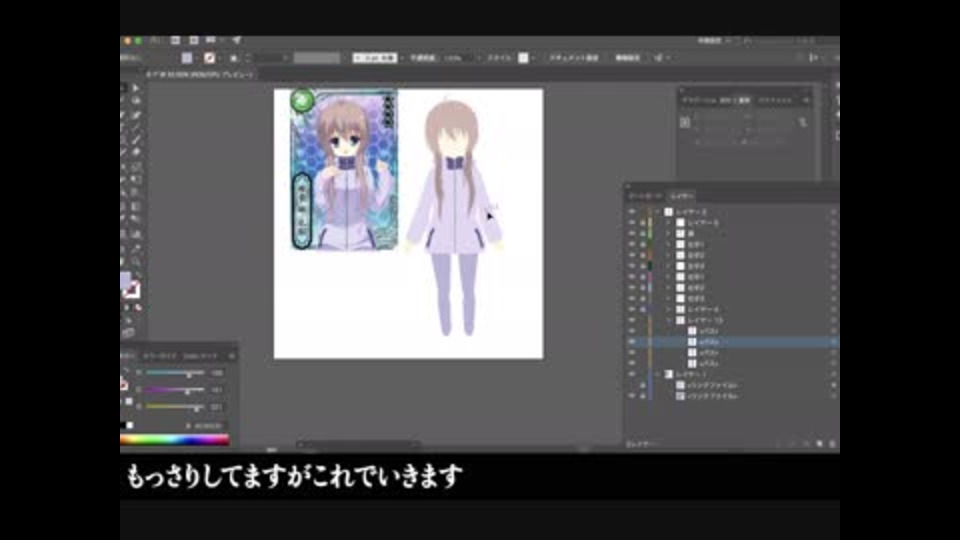960x540 pixels.
Task: Click target circle of the highlighted パス
Action: coord(833,342)
